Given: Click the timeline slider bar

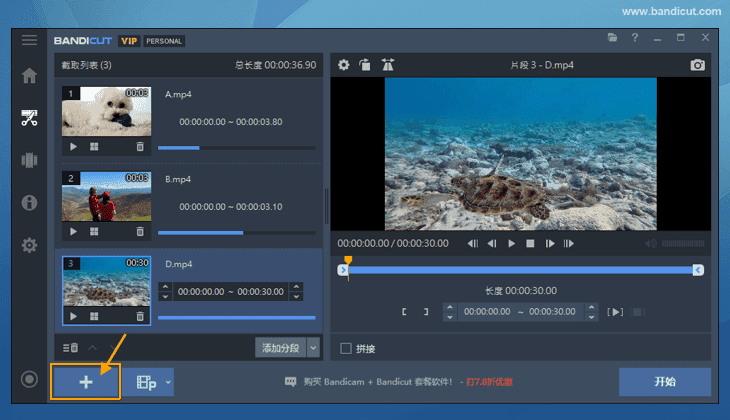Looking at the screenshot, I should (x=520, y=270).
